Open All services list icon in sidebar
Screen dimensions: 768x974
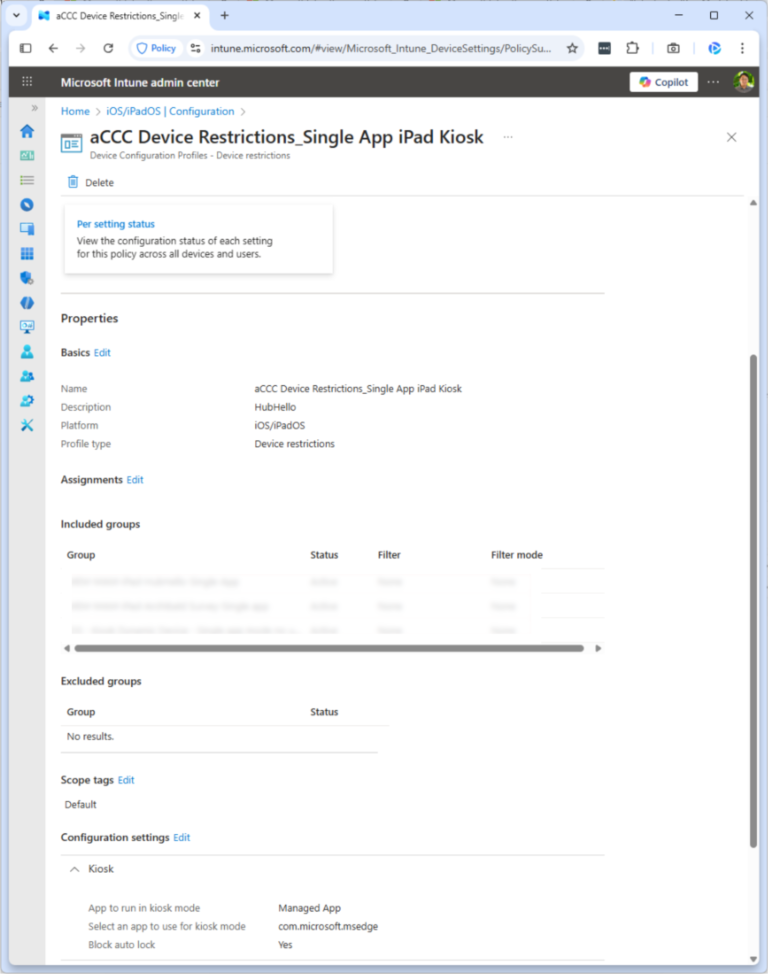[x=27, y=180]
